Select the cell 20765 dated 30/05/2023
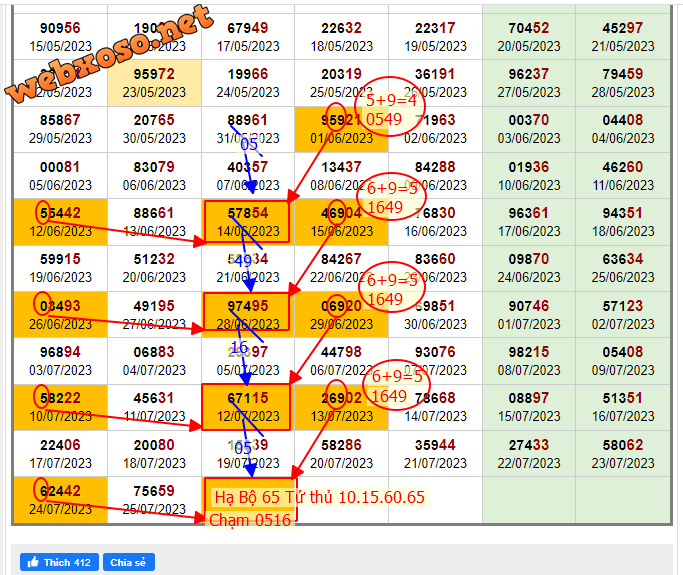The height and width of the screenshot is (575, 683). coord(154,129)
